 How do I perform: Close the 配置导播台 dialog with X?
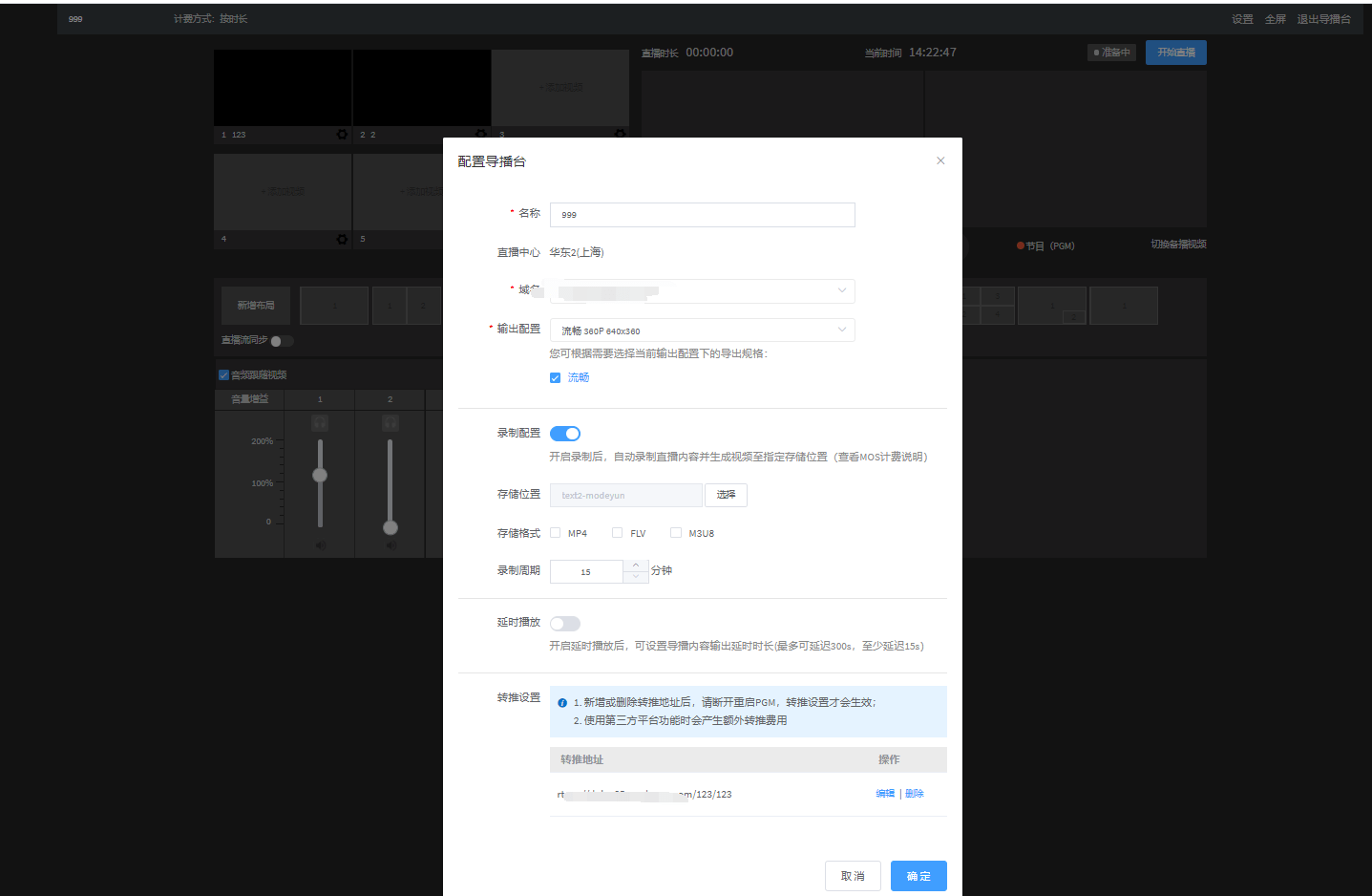(940, 160)
